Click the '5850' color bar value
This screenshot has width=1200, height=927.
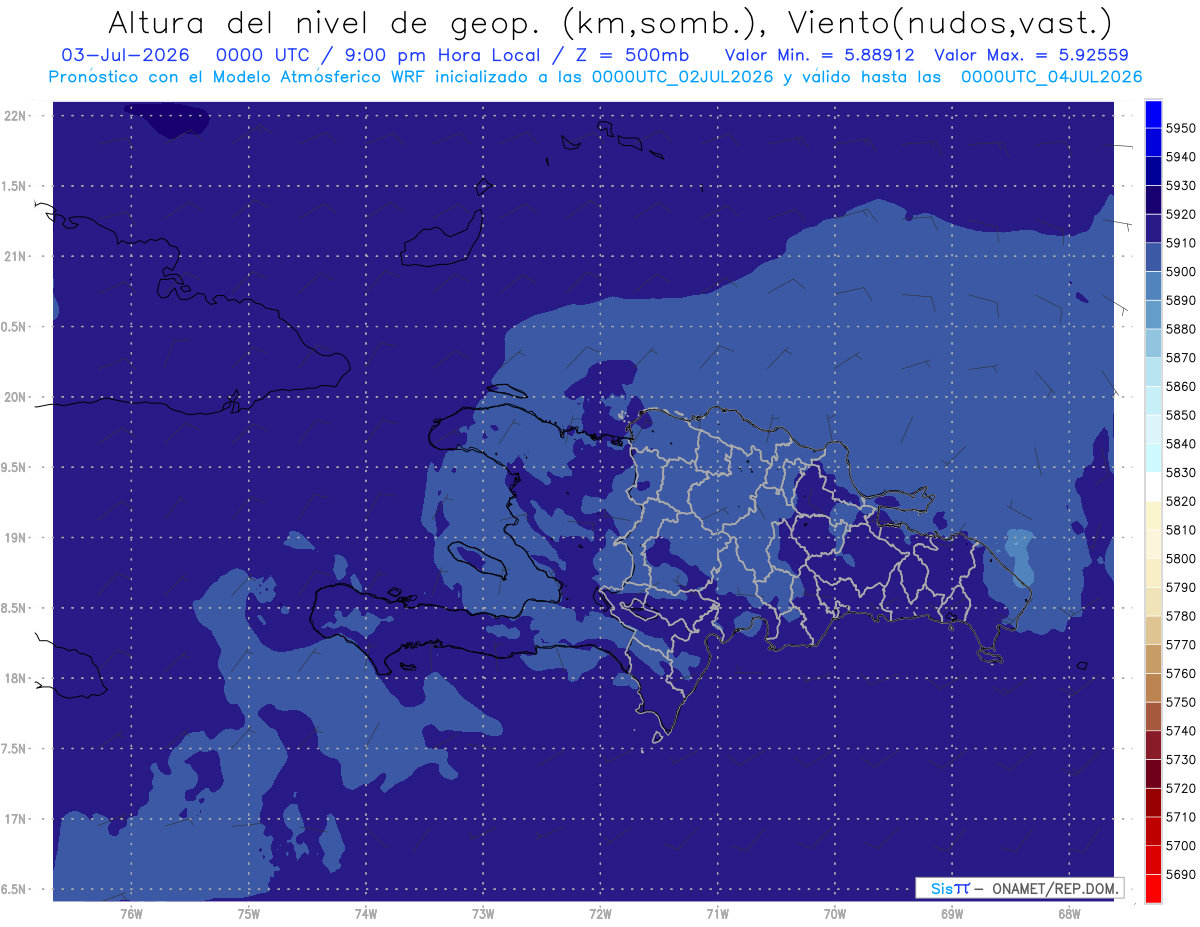point(1180,415)
